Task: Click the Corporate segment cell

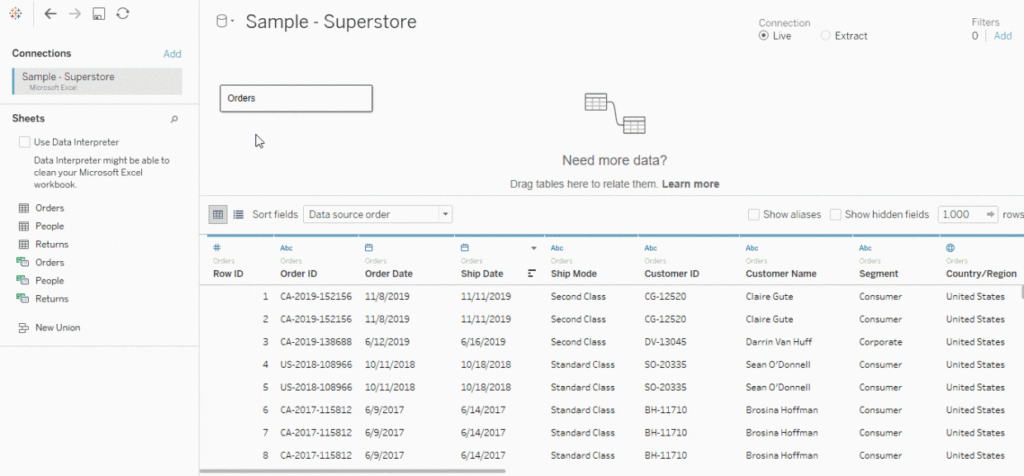Action: pos(880,342)
